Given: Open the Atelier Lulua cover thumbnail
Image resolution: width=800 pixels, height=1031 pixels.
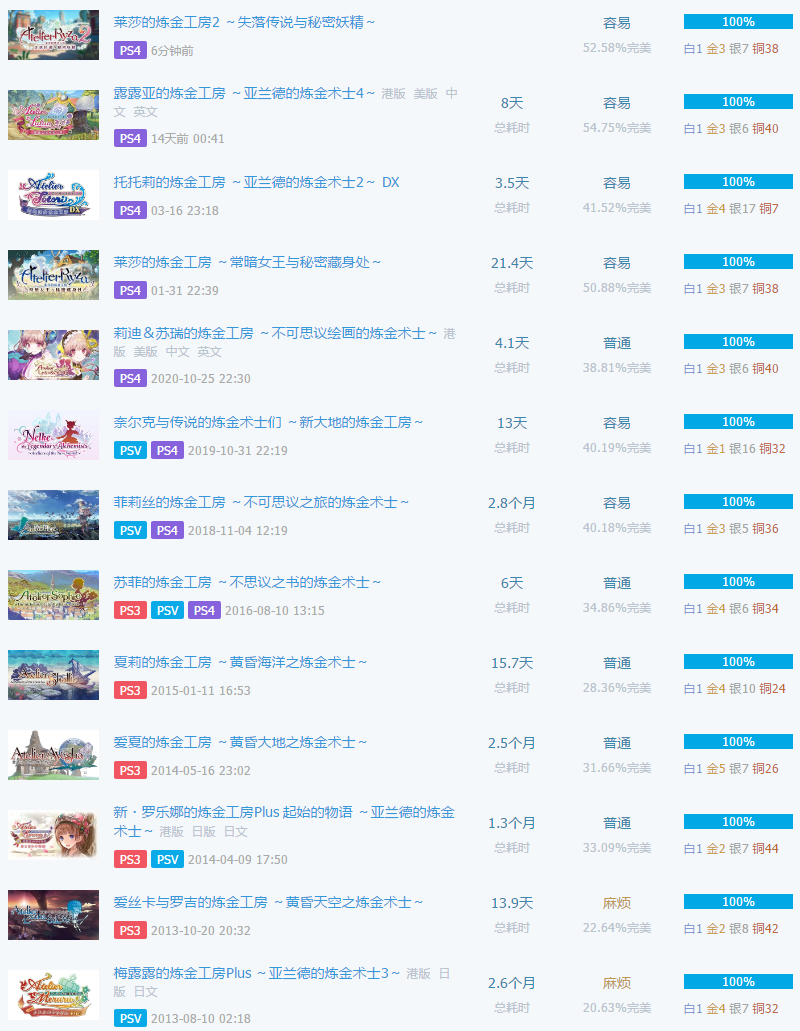Looking at the screenshot, I should click(x=53, y=115).
